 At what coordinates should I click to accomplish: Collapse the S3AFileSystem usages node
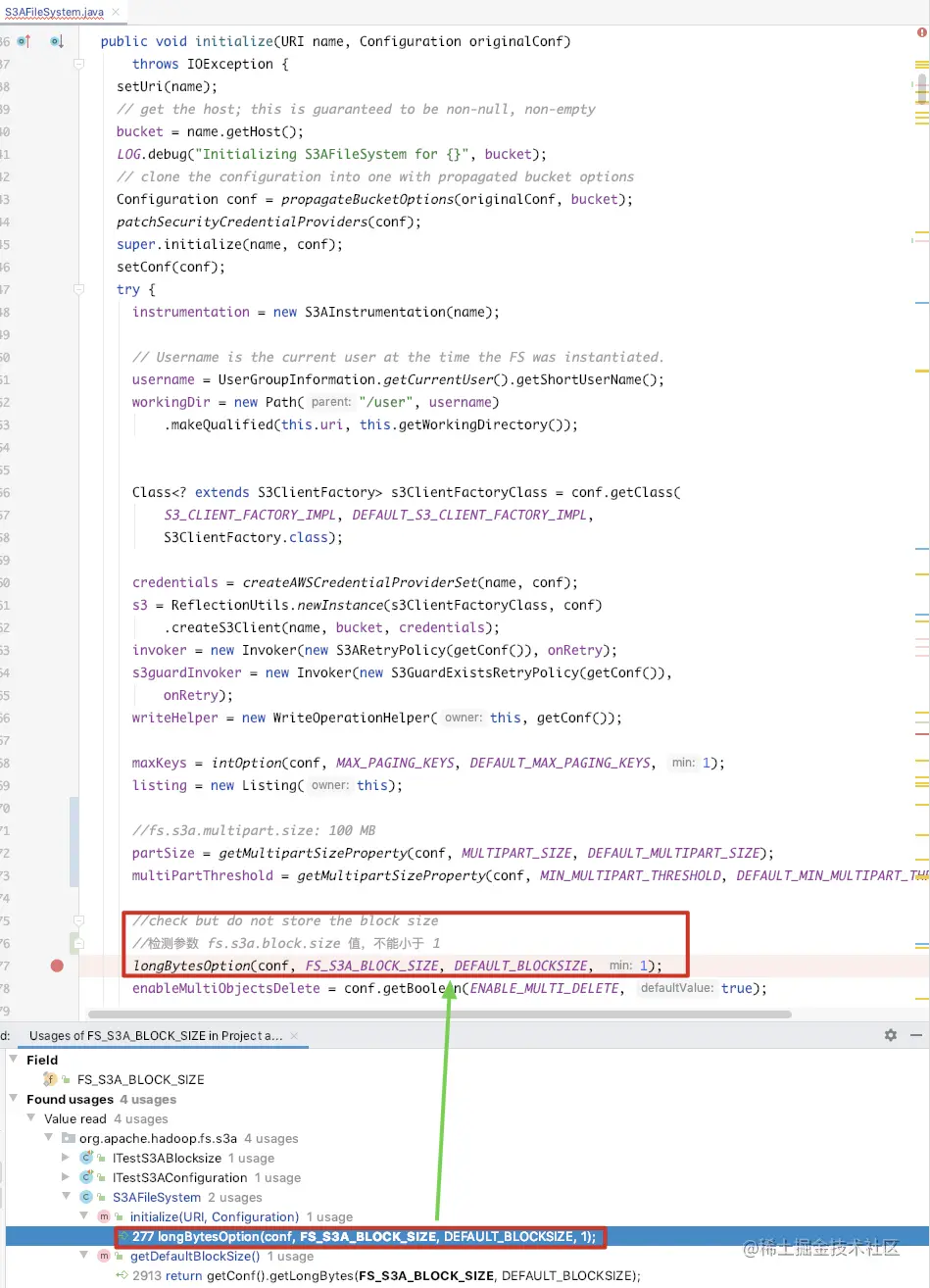[67, 1197]
